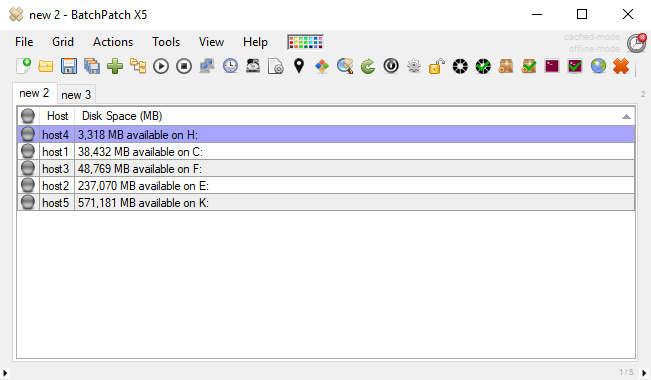
Task: Select the new 2 tab
Action: pos(34,93)
